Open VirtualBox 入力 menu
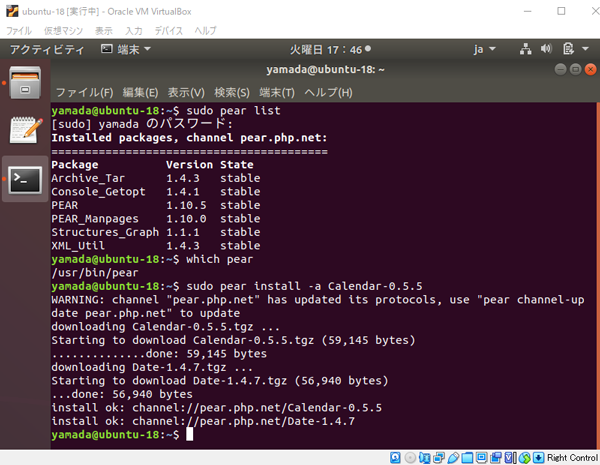Image resolution: width=600 pixels, height=465 pixels. point(134,31)
